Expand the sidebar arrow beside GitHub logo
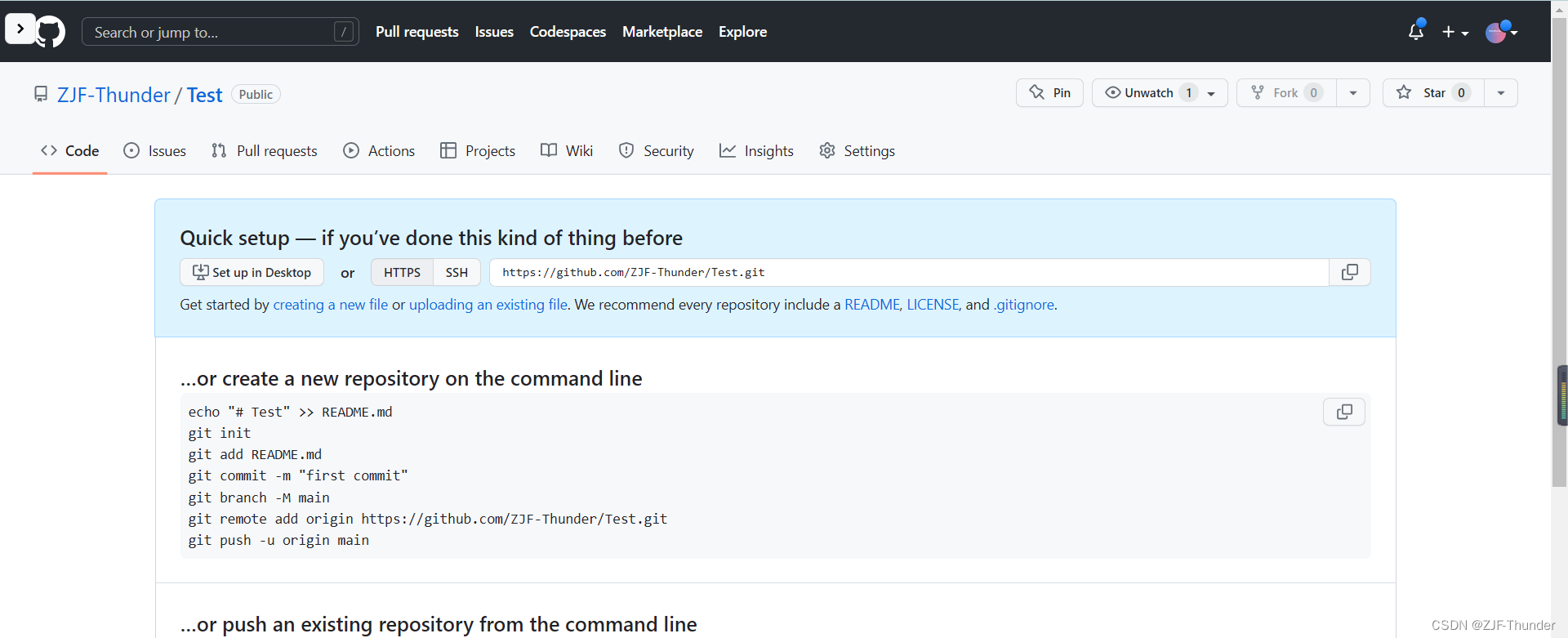This screenshot has height=638, width=1568. click(x=20, y=29)
